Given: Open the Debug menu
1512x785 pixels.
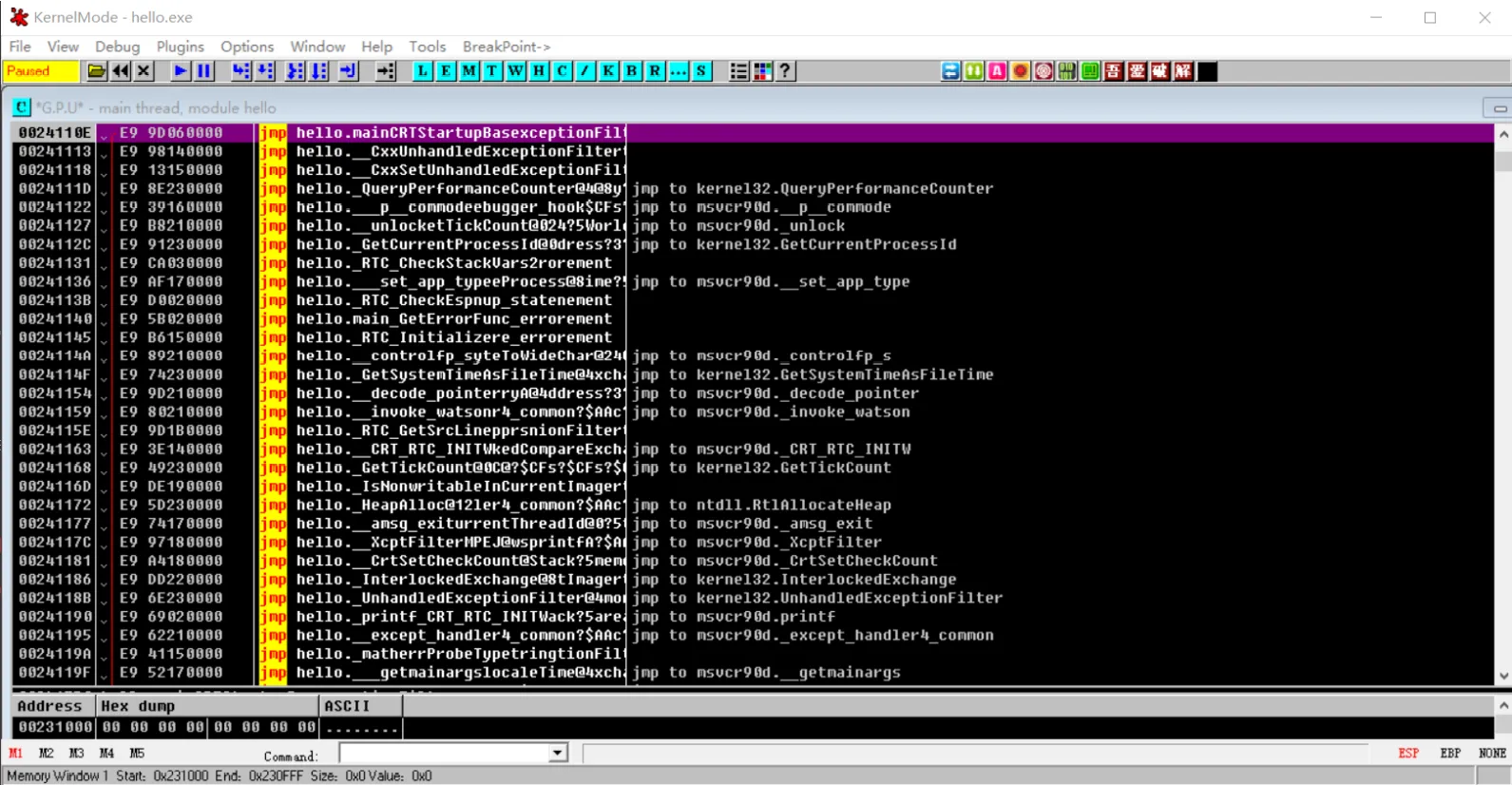Looking at the screenshot, I should [117, 47].
